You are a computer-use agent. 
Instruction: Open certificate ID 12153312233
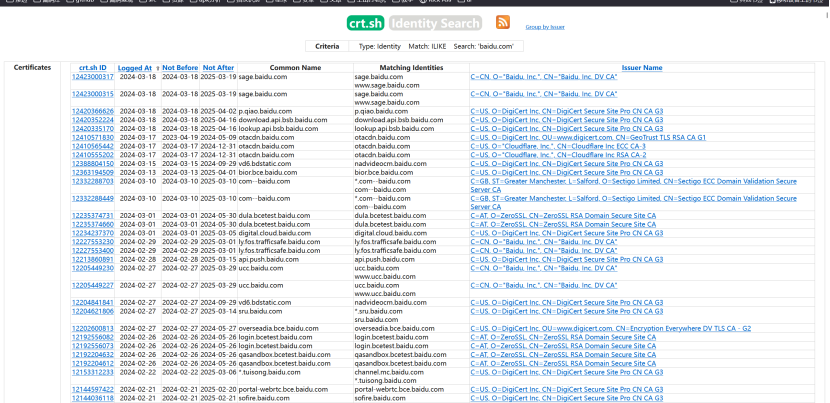93,372
